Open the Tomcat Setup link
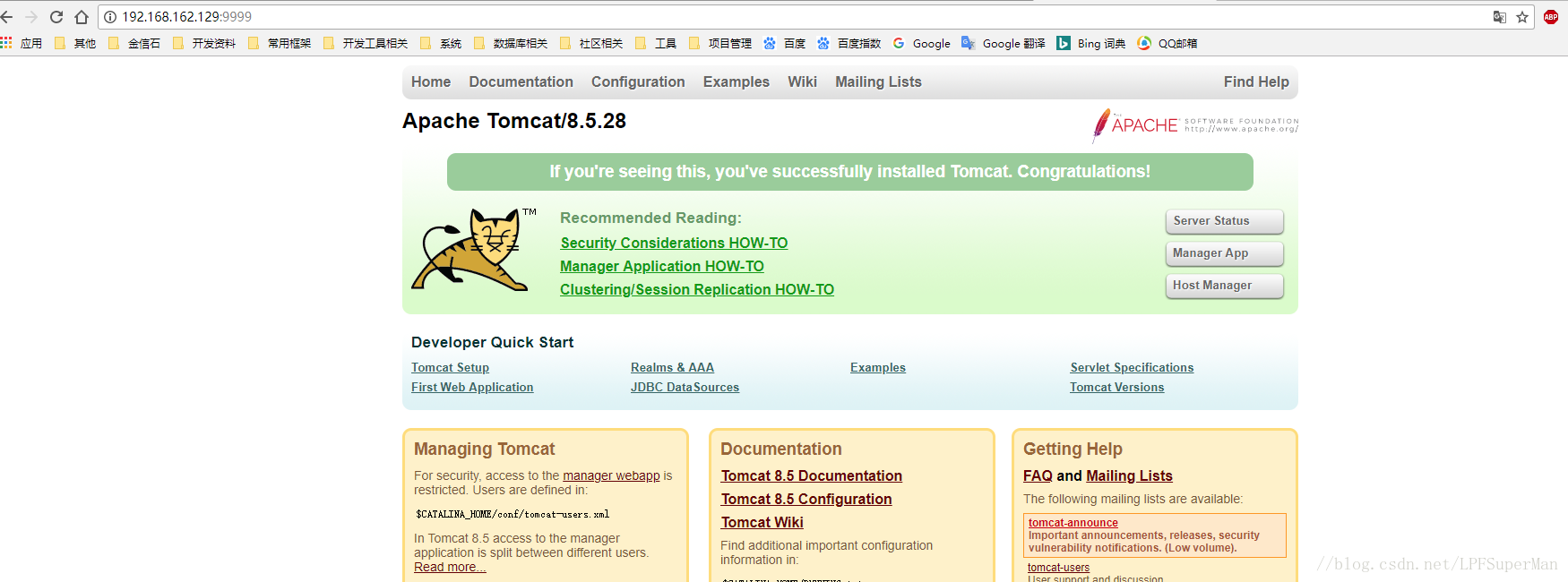This screenshot has width=1568, height=582. [x=450, y=367]
